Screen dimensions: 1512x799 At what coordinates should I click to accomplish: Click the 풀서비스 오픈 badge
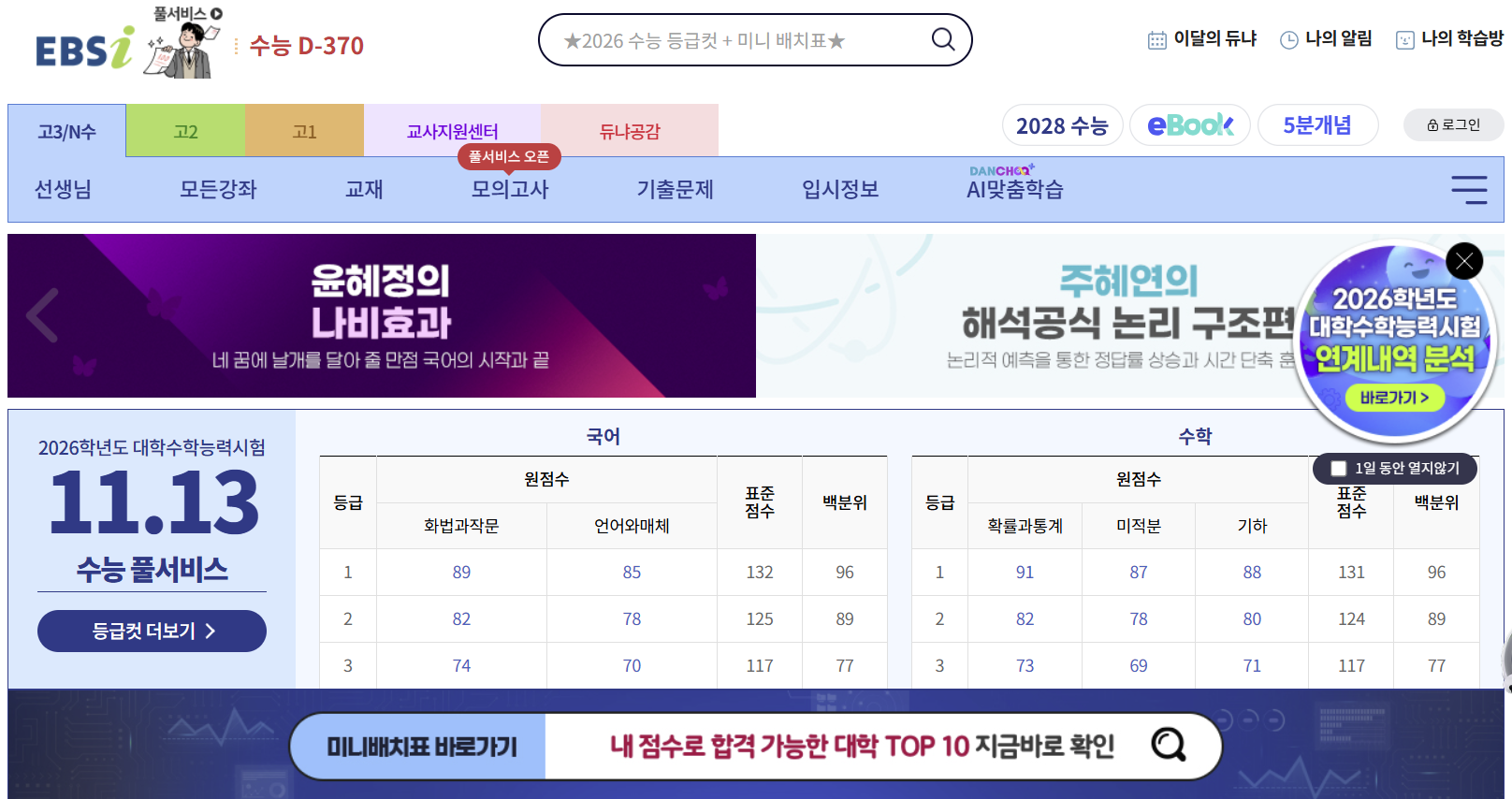pyautogui.click(x=509, y=156)
